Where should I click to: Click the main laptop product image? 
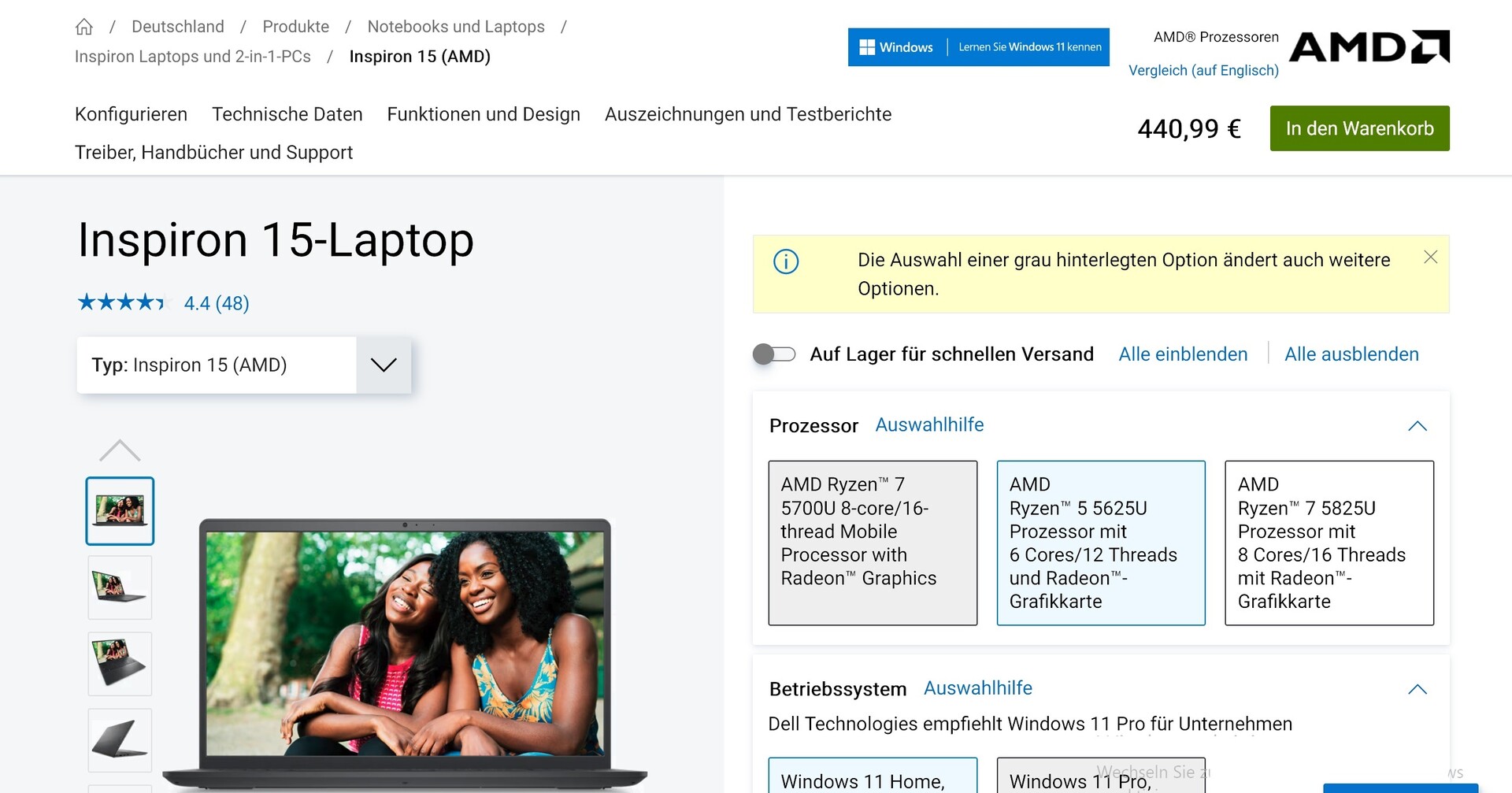click(405, 655)
